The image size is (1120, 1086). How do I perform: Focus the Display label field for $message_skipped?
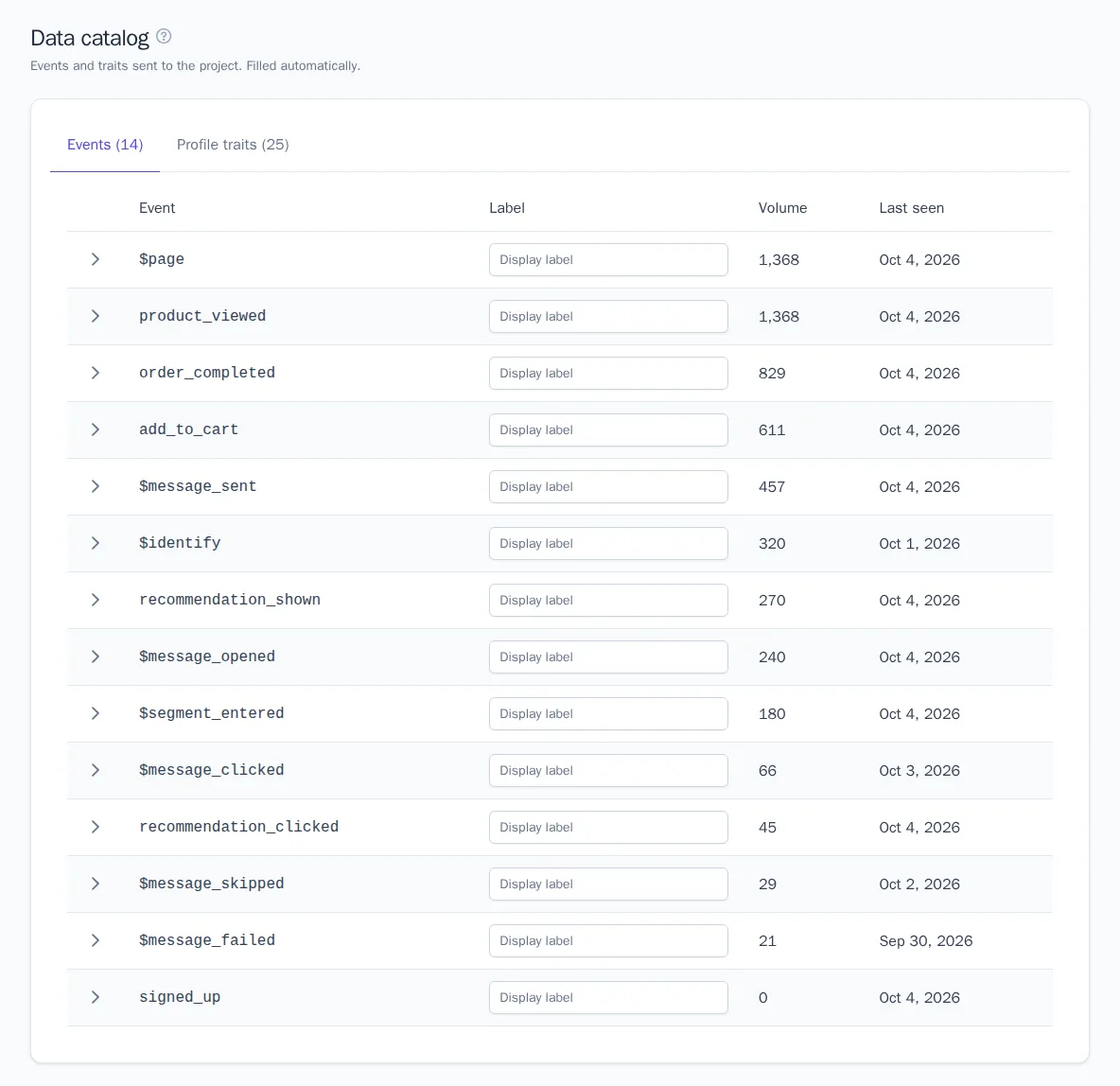tap(608, 885)
